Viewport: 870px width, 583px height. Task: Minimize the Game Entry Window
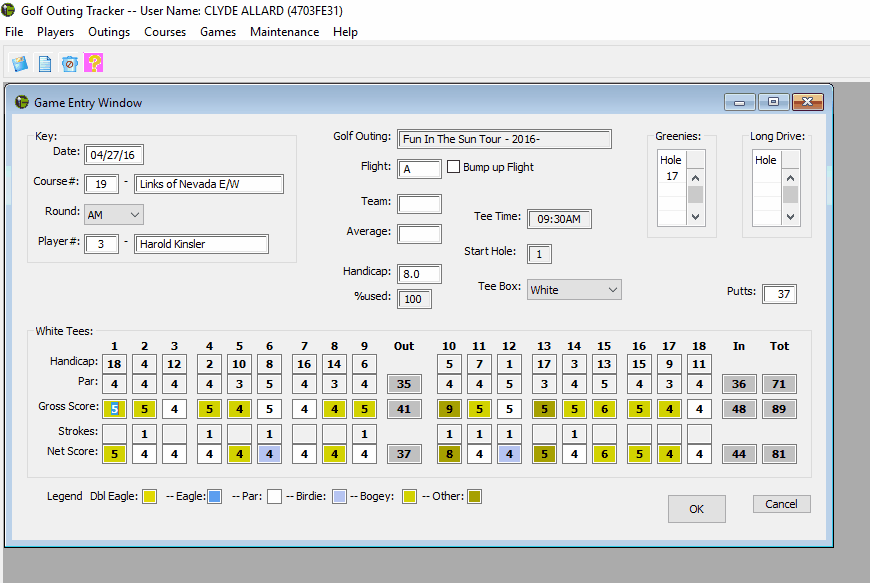(740, 102)
